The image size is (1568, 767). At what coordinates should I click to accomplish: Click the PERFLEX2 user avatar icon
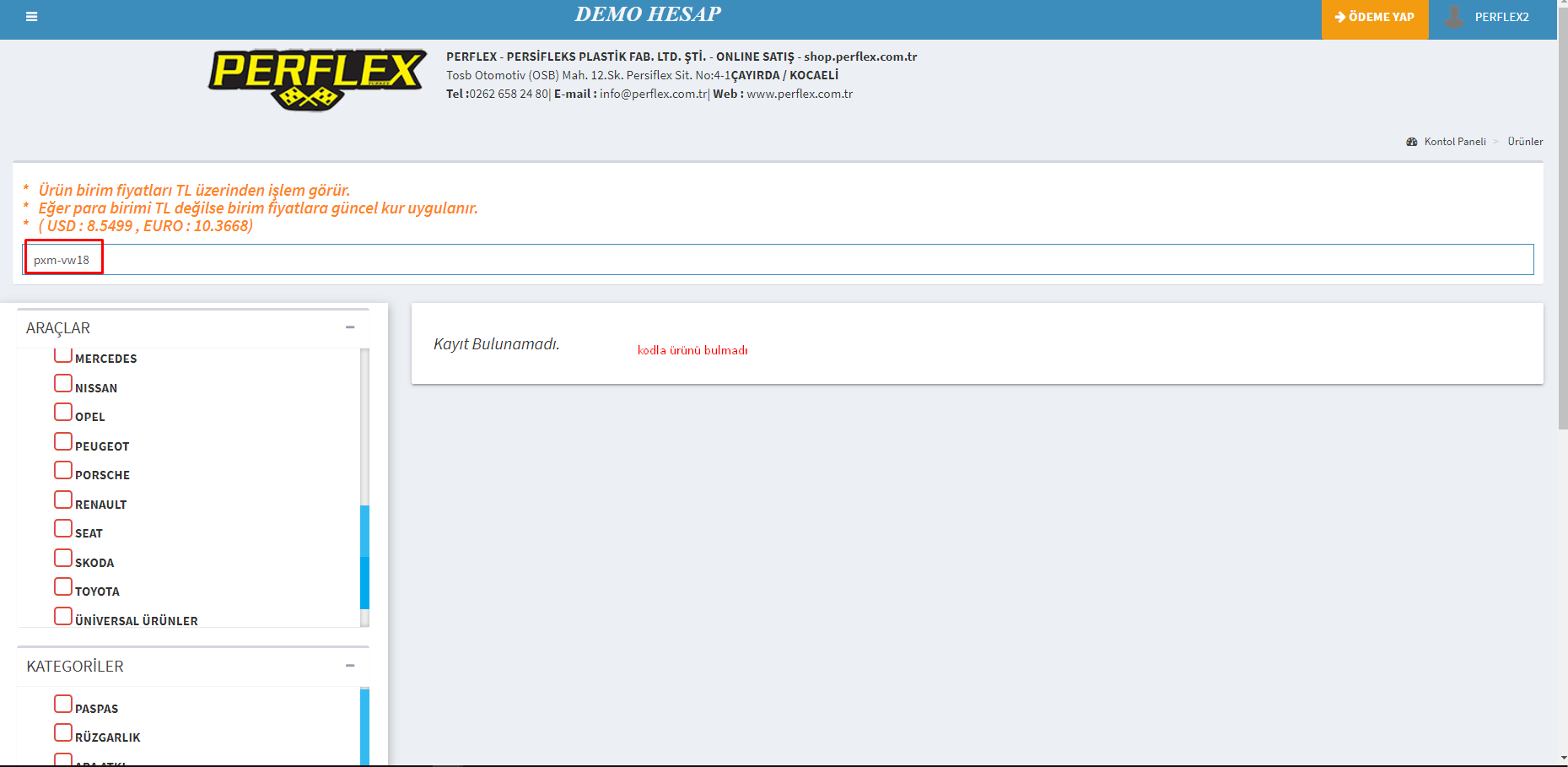tap(1454, 17)
